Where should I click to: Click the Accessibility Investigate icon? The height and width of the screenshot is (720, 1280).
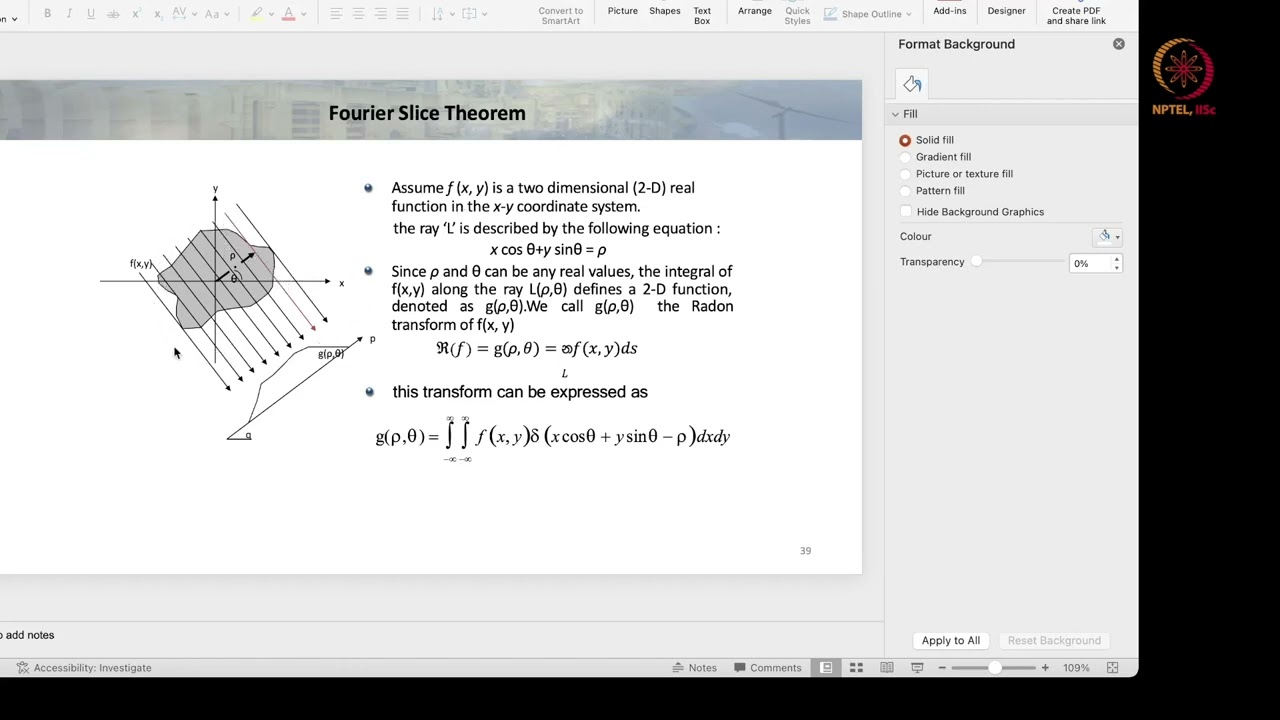pyautogui.click(x=22, y=667)
